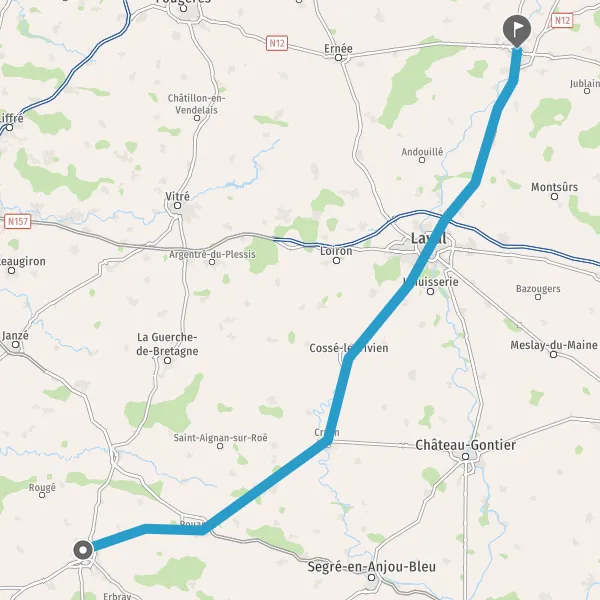Click the Château-Gontier town label
The height and width of the screenshot is (600, 600).
pyautogui.click(x=465, y=445)
